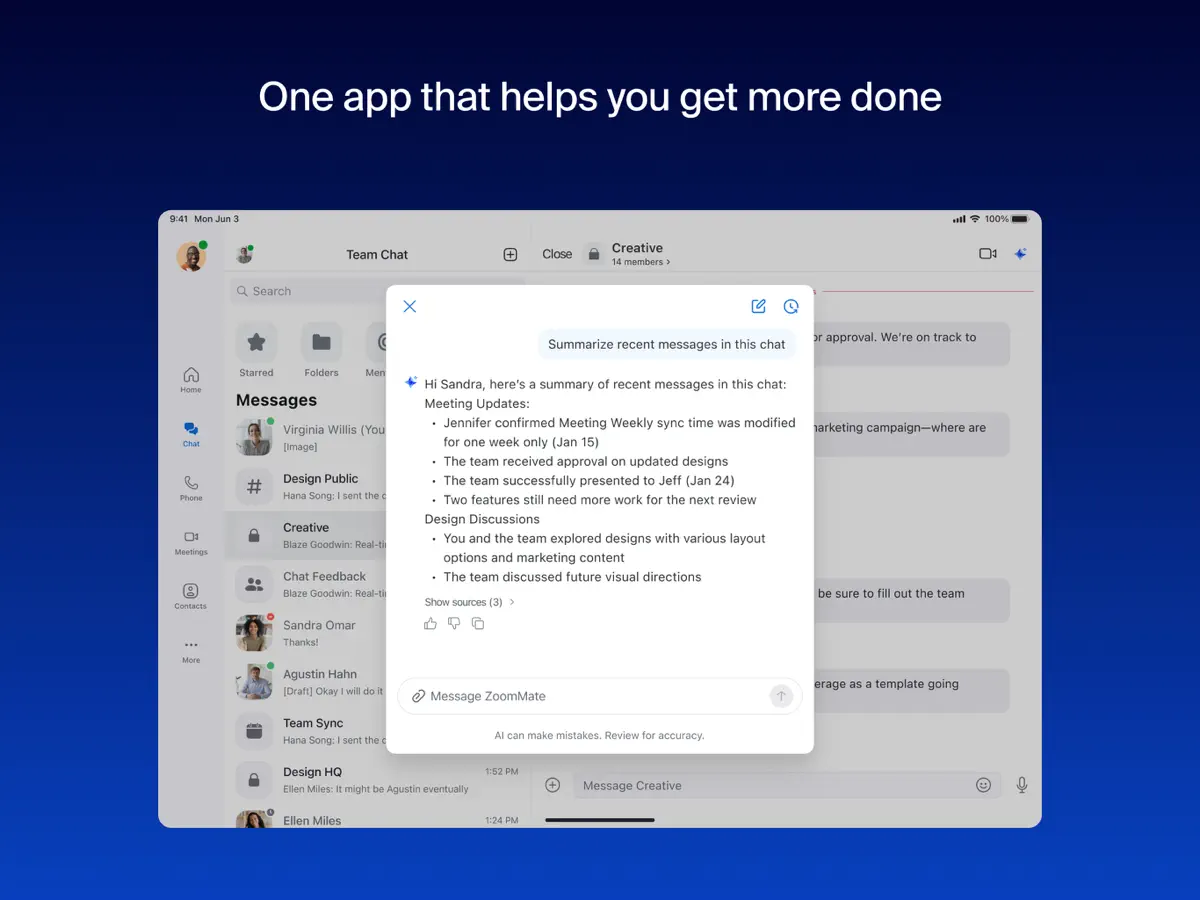Open the Phone tab in the sidebar
The image size is (1200, 900).
pos(191,488)
